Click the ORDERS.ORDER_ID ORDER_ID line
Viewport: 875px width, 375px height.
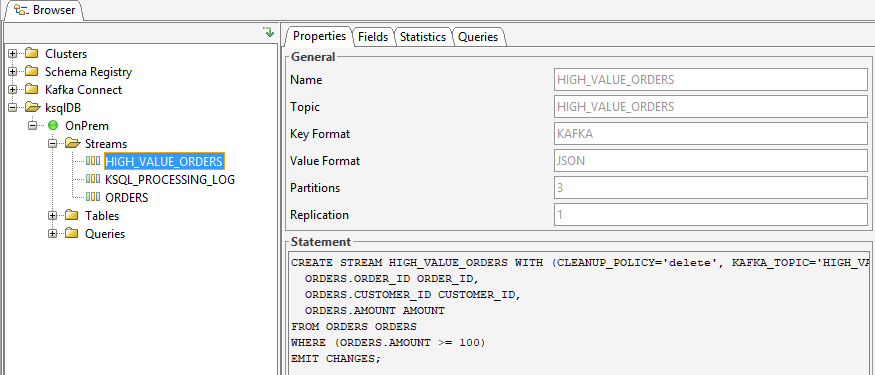[392, 278]
